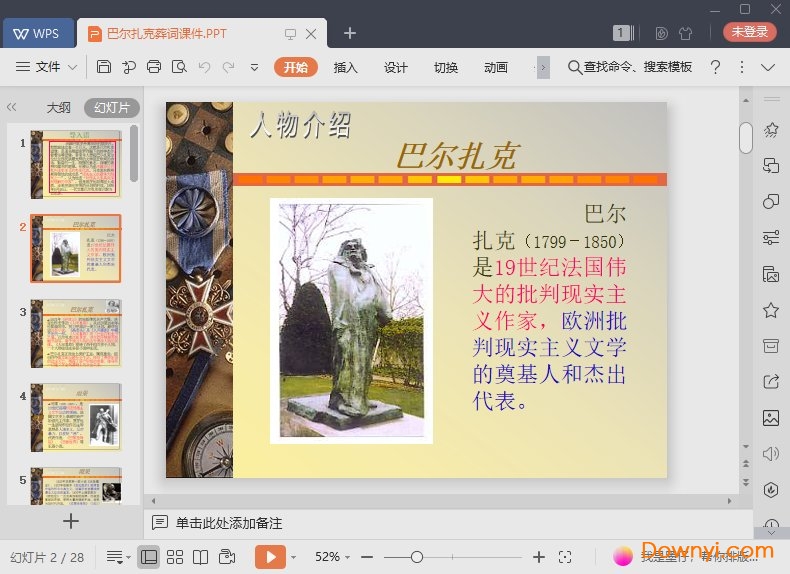Click the WPS home tab

pos(38,34)
